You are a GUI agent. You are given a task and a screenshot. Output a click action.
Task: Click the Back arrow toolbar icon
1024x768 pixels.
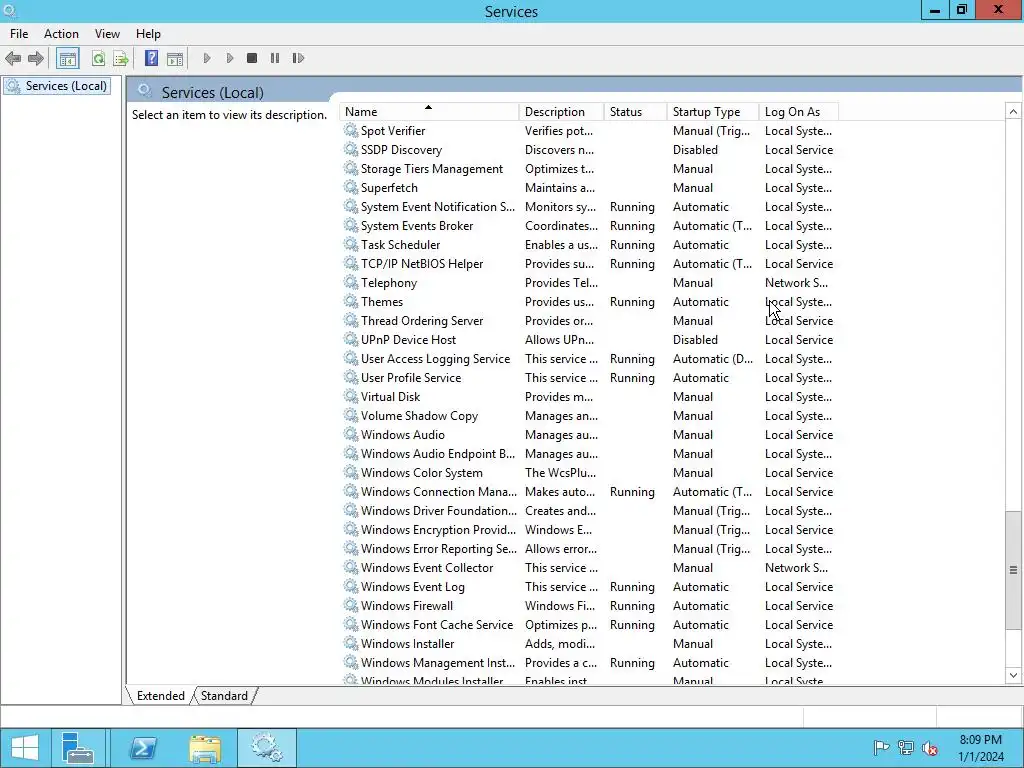click(x=13, y=59)
